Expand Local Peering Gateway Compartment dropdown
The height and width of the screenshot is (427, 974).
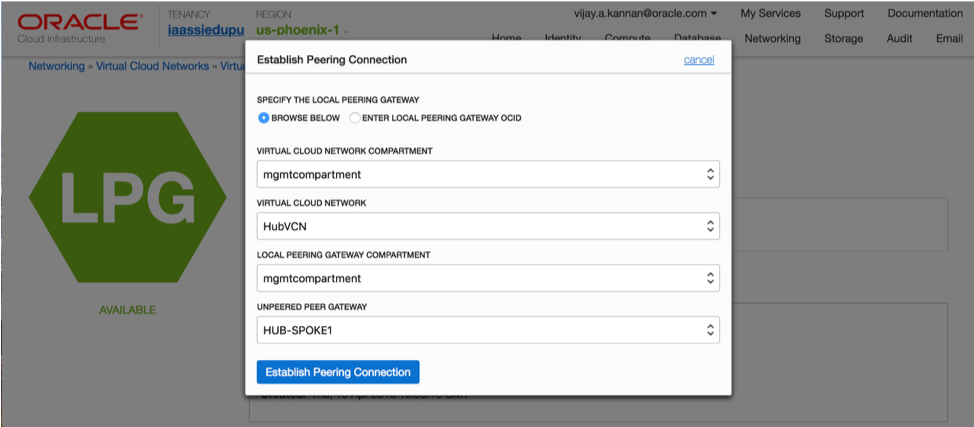488,278
